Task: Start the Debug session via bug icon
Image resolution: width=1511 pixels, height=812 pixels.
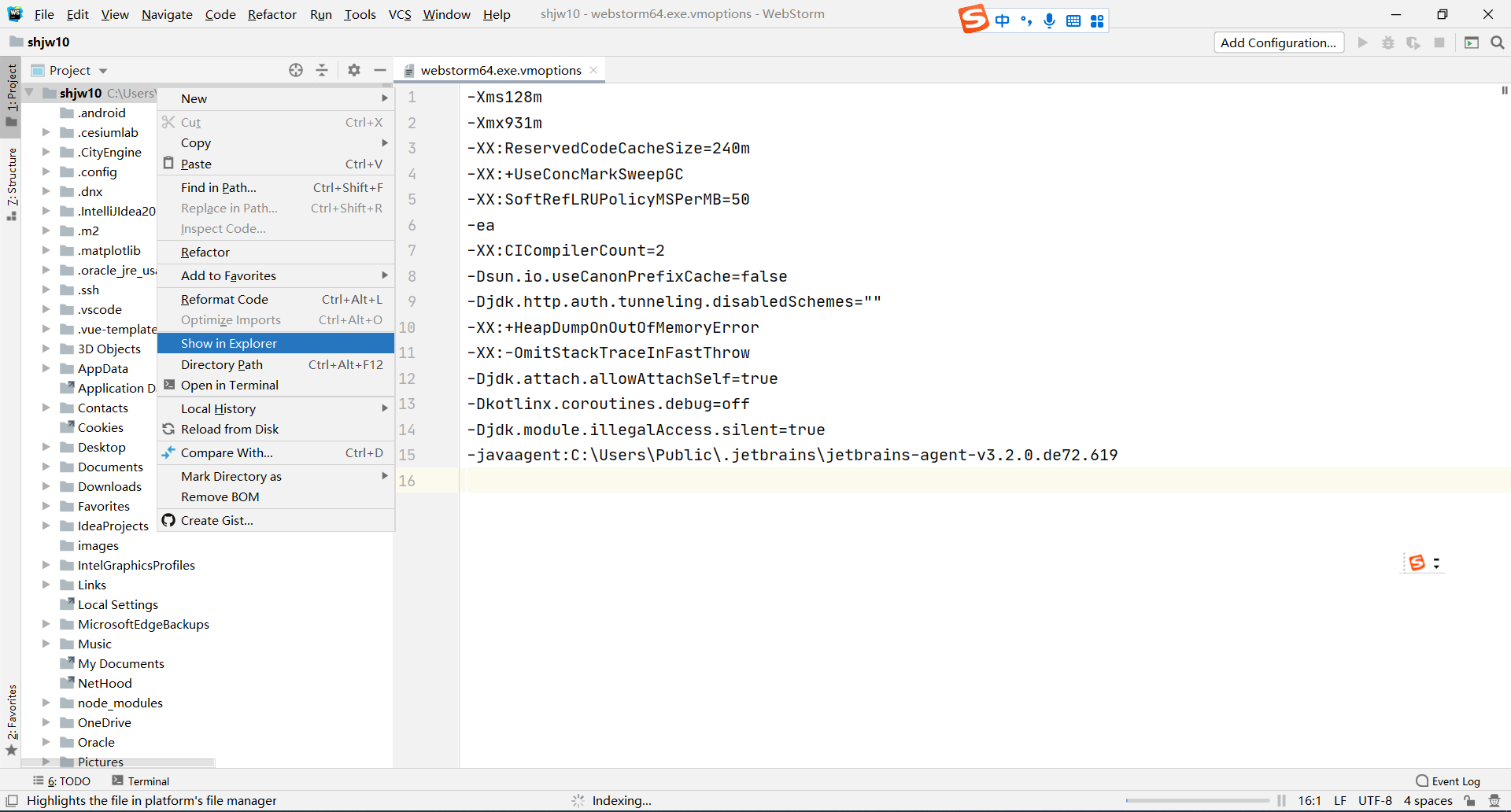Action: click(1387, 42)
